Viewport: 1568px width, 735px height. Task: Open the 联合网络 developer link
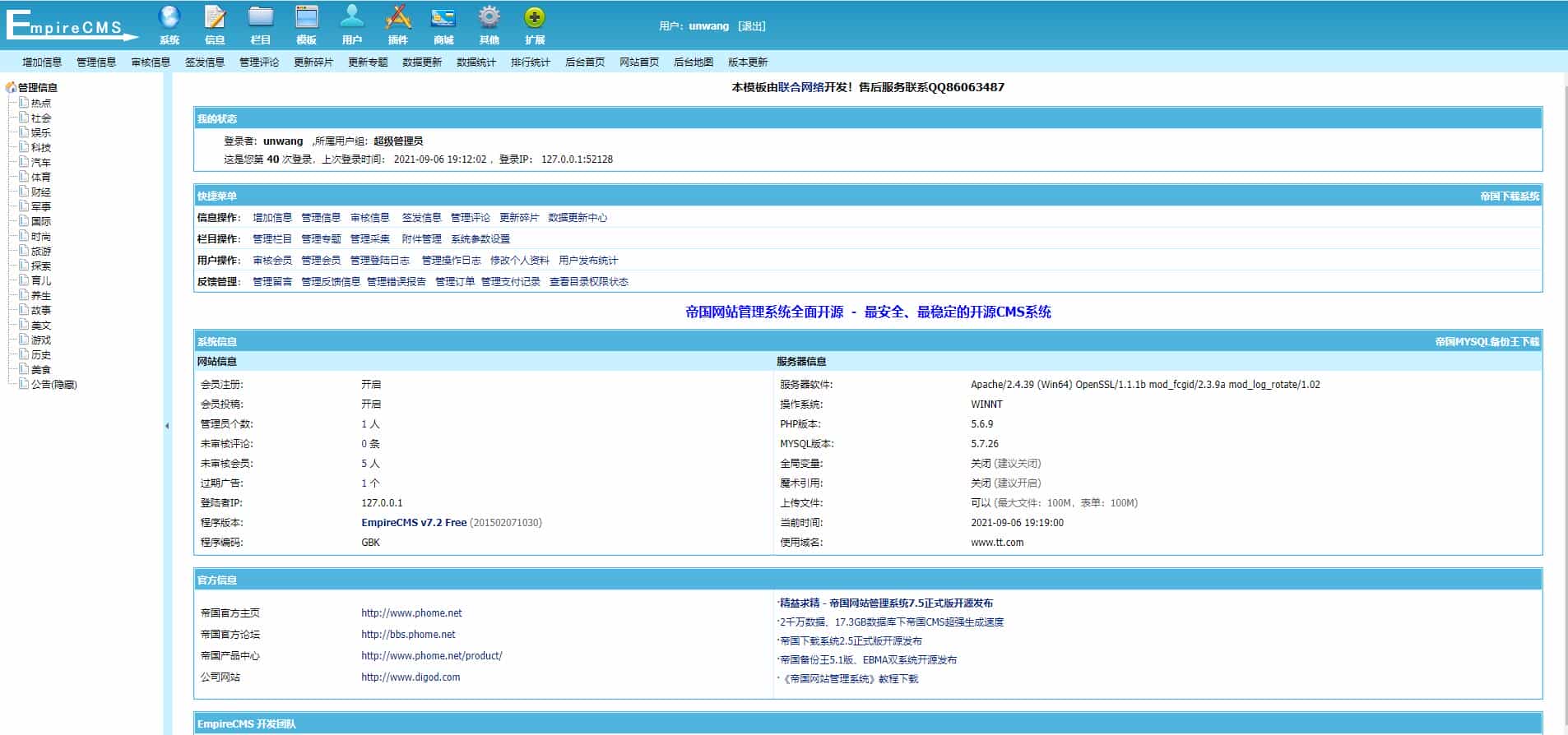pos(802,87)
